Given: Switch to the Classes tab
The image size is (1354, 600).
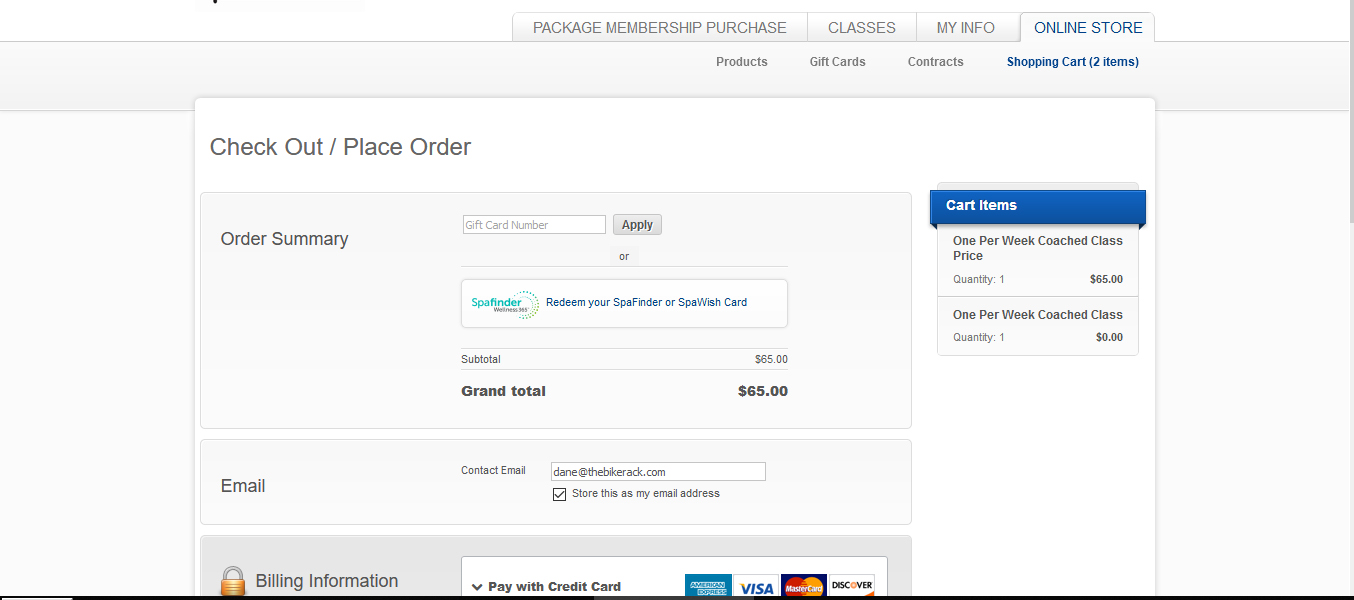Looking at the screenshot, I should pos(861,28).
